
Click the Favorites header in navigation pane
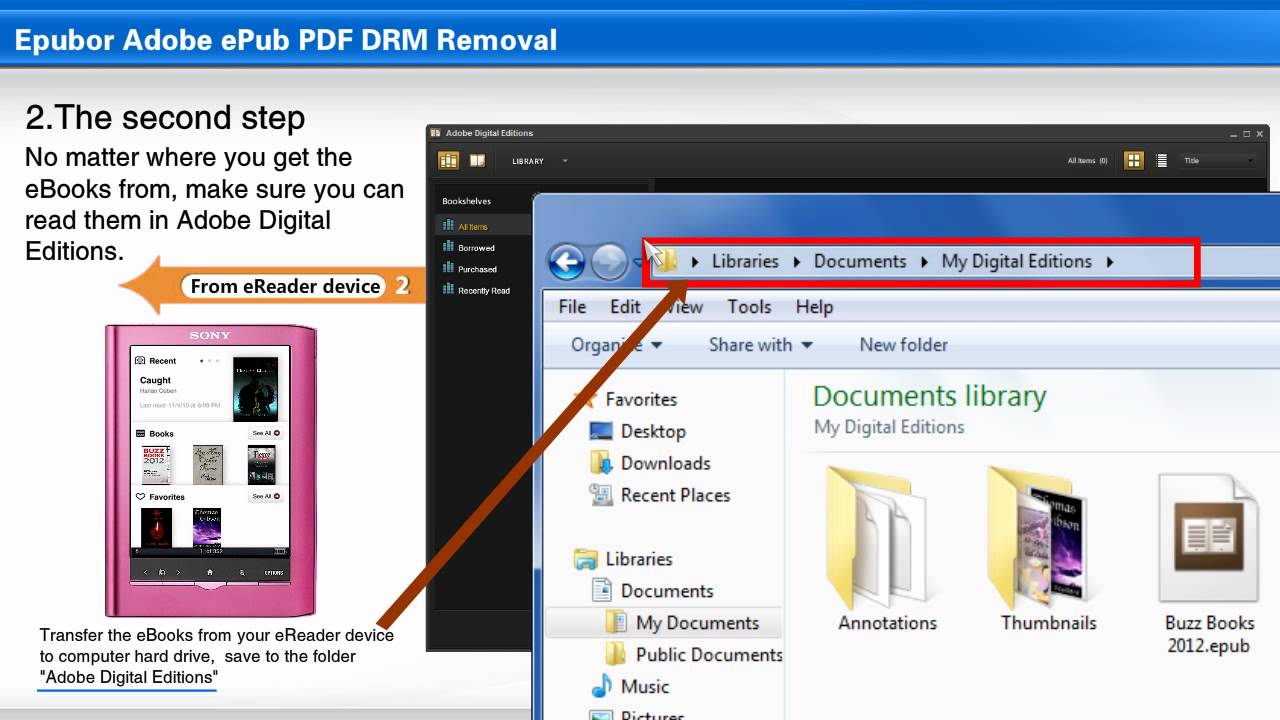641,399
